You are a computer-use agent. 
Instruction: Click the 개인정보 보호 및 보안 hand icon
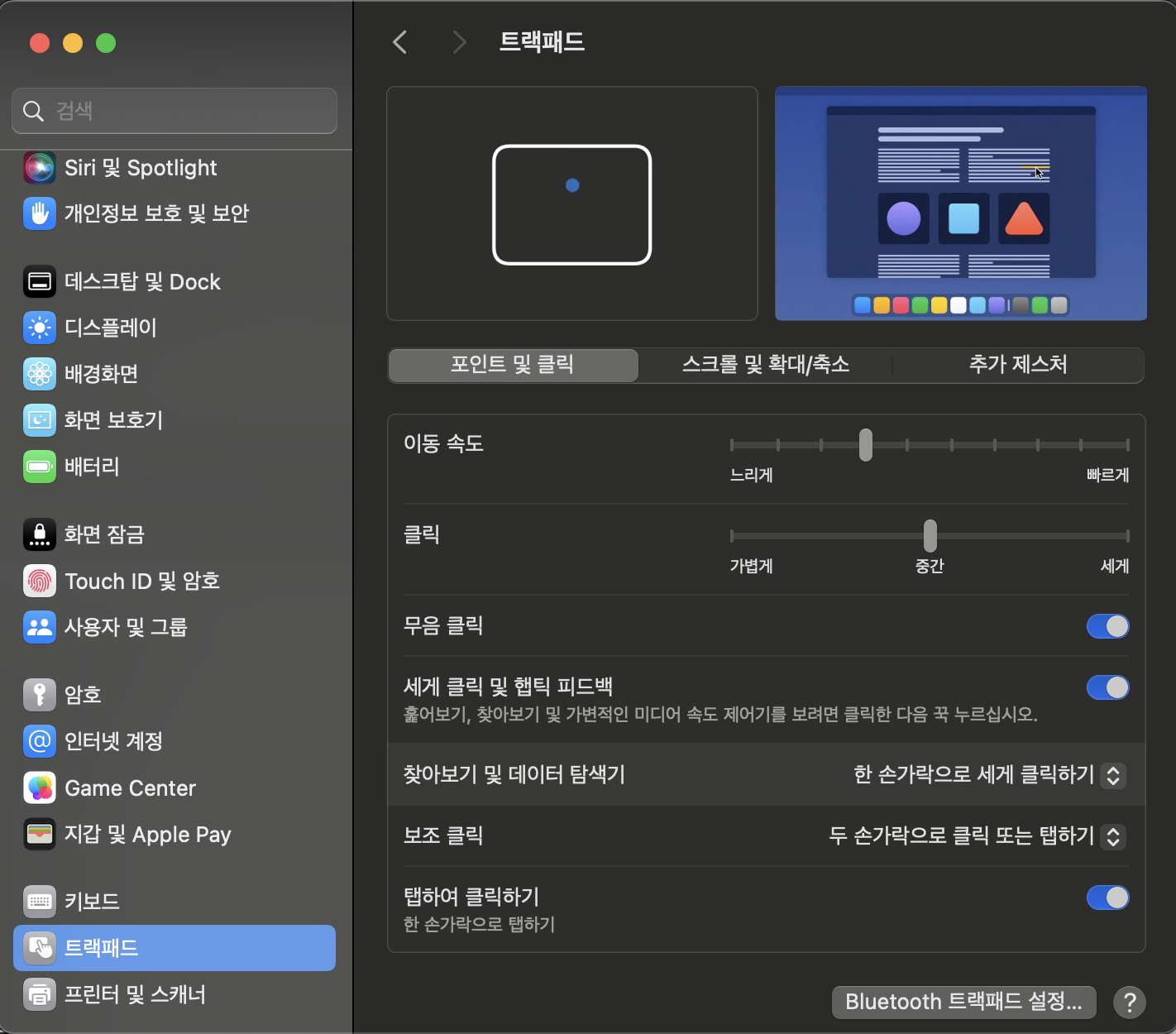(40, 213)
